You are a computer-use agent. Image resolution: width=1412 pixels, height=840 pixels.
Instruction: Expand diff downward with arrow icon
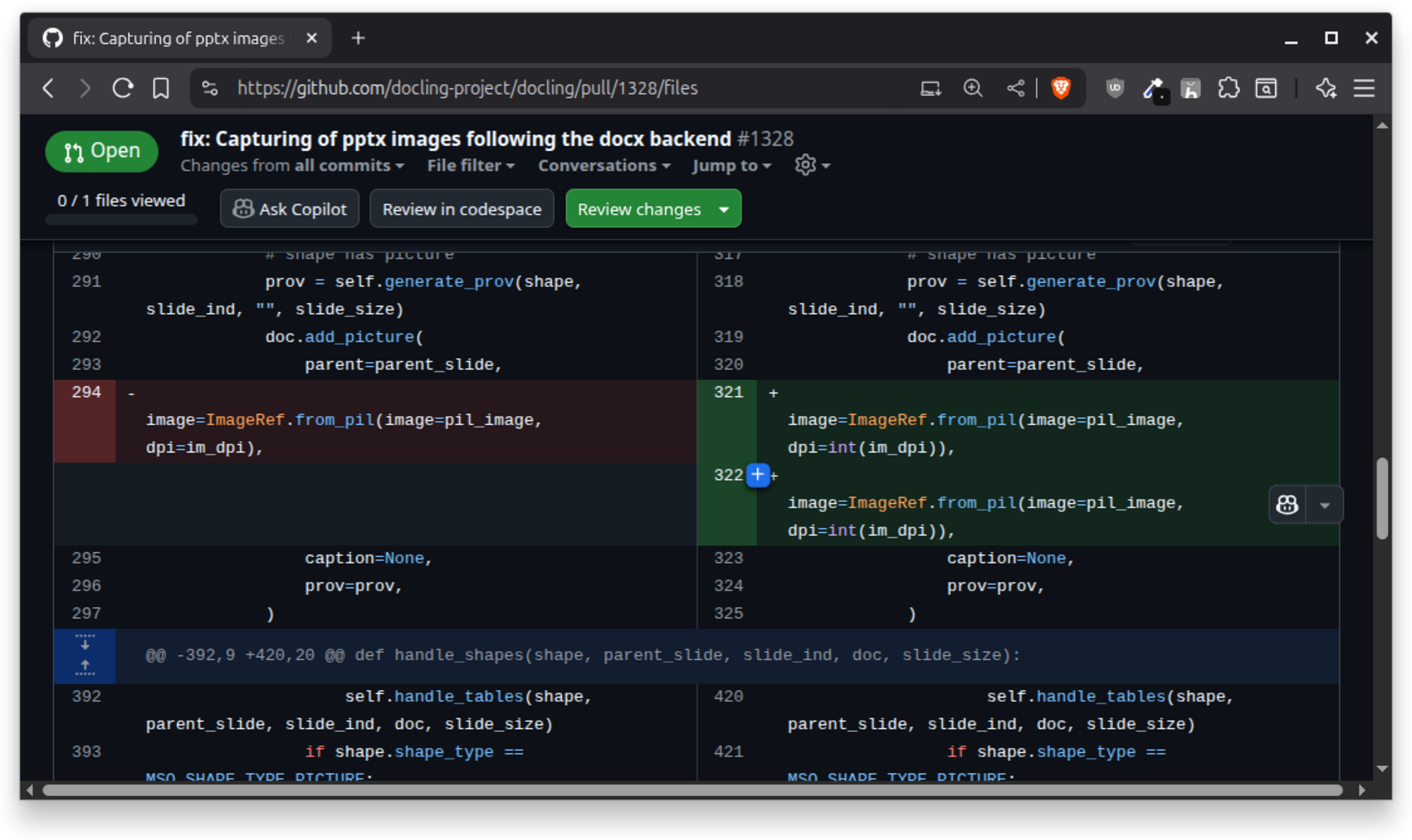pyautogui.click(x=85, y=643)
